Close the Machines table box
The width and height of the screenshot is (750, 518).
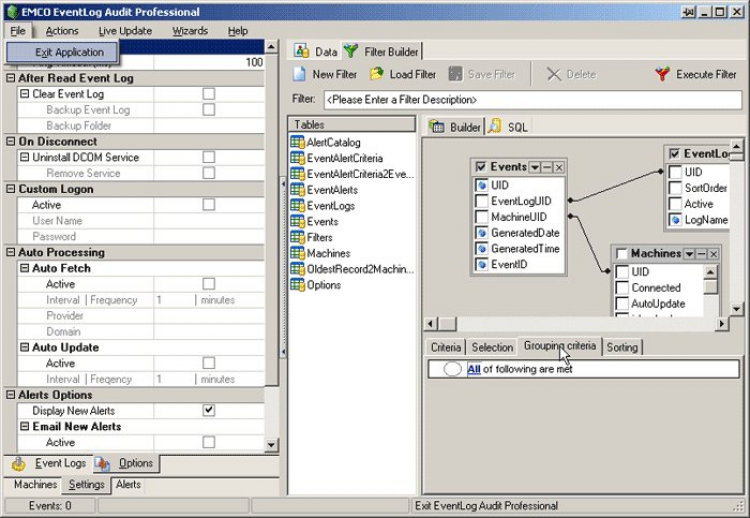tap(713, 253)
